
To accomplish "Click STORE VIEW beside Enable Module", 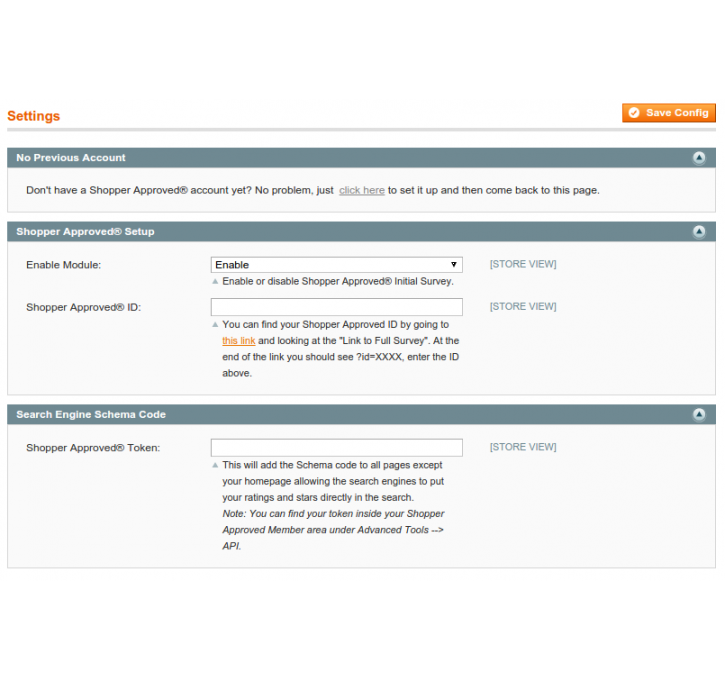I will [x=523, y=264].
